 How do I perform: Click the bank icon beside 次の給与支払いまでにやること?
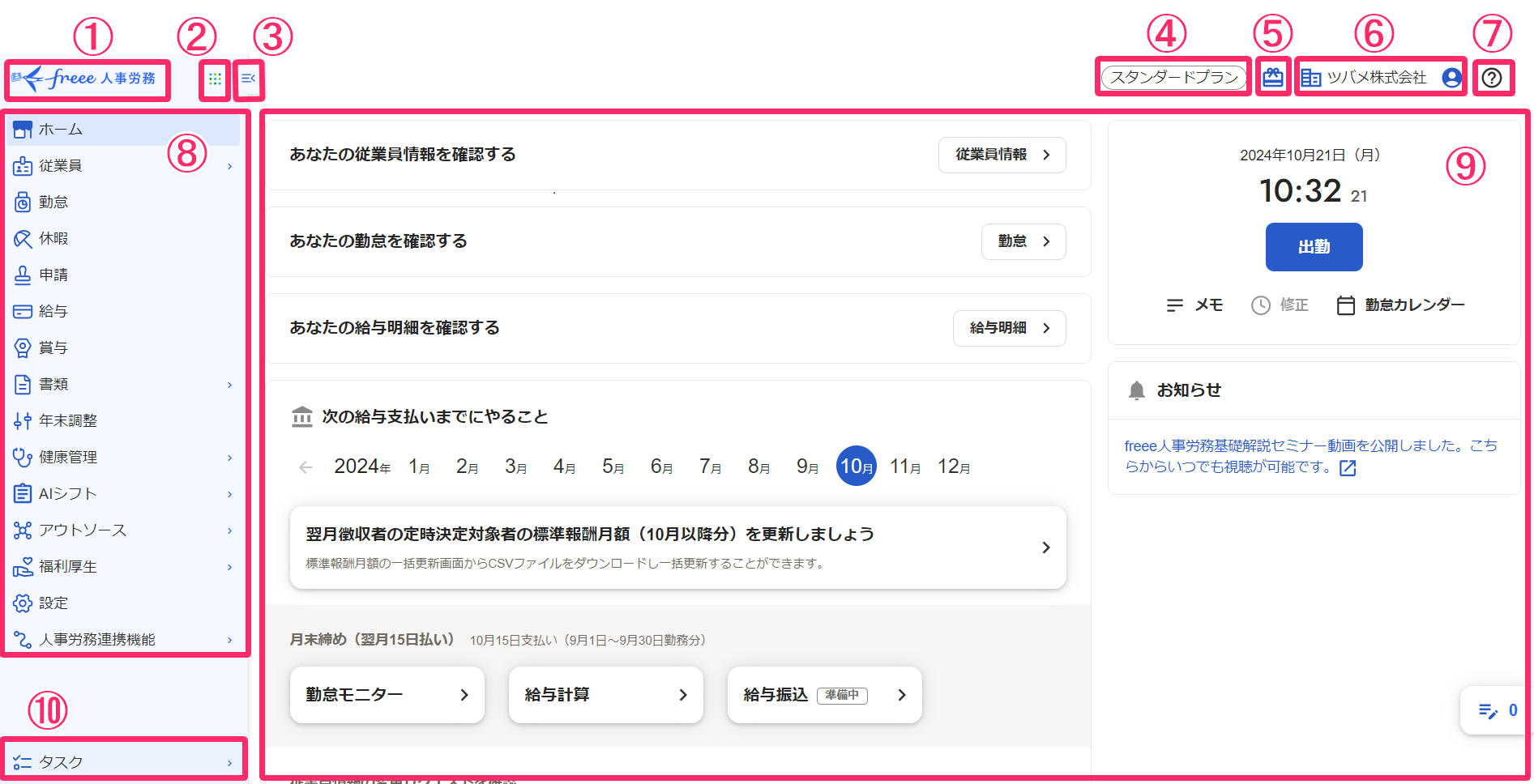point(302,417)
